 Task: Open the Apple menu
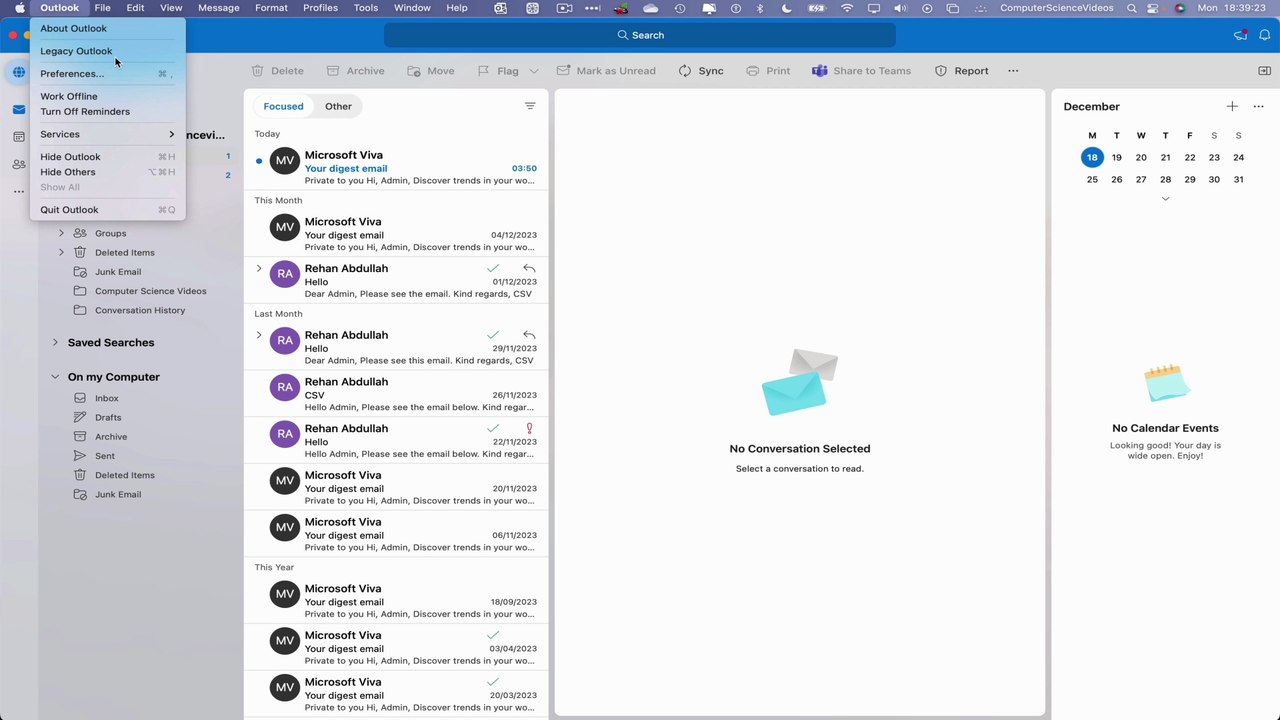point(19,8)
